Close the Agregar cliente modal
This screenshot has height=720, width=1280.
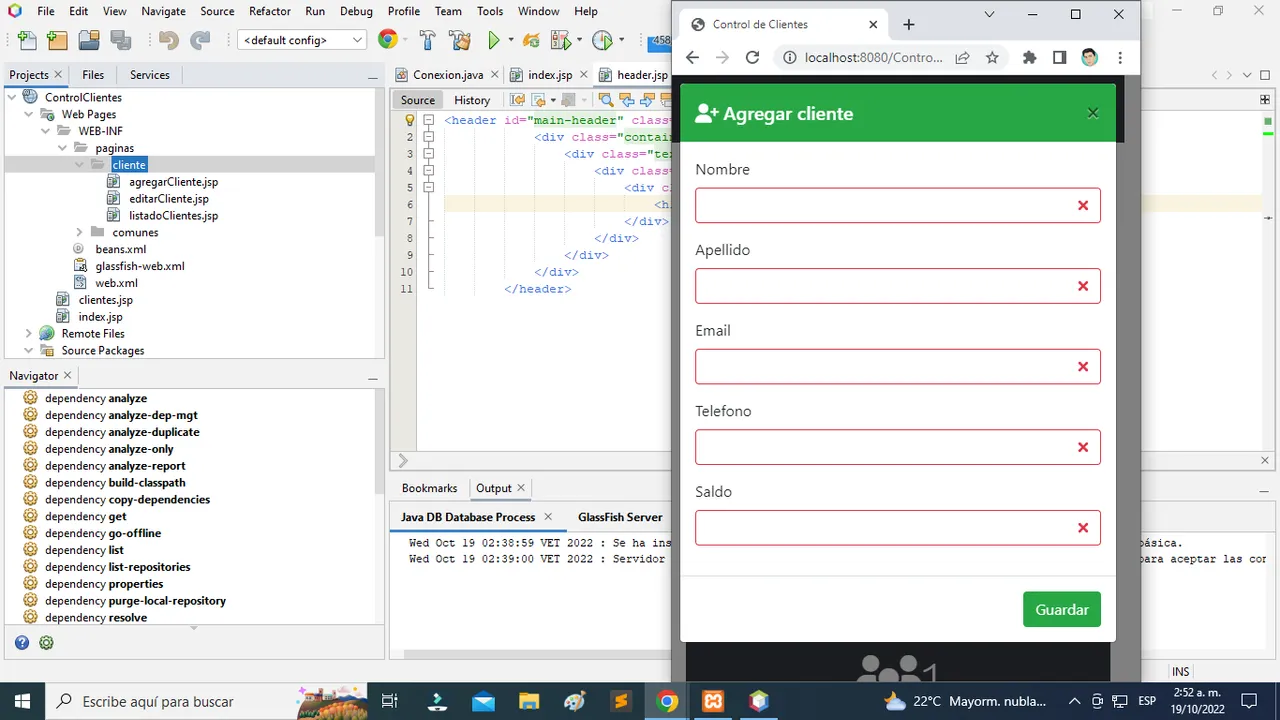(1093, 113)
